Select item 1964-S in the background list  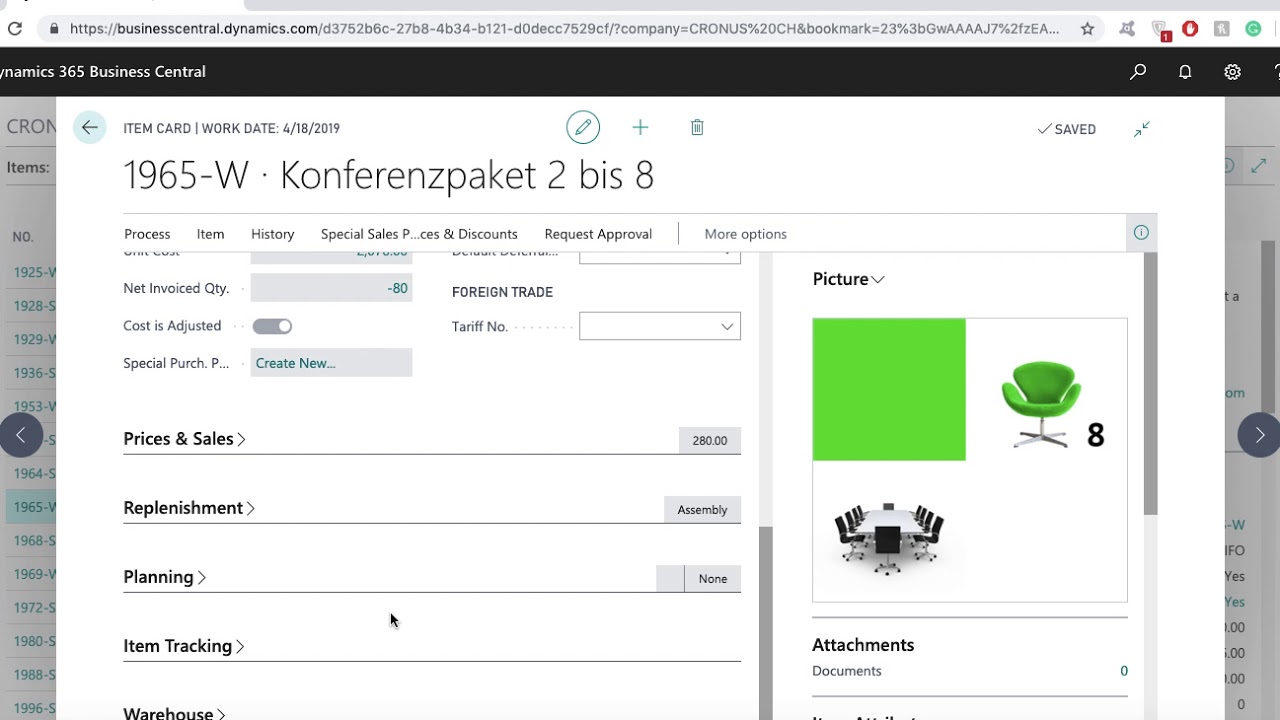tap(35, 473)
